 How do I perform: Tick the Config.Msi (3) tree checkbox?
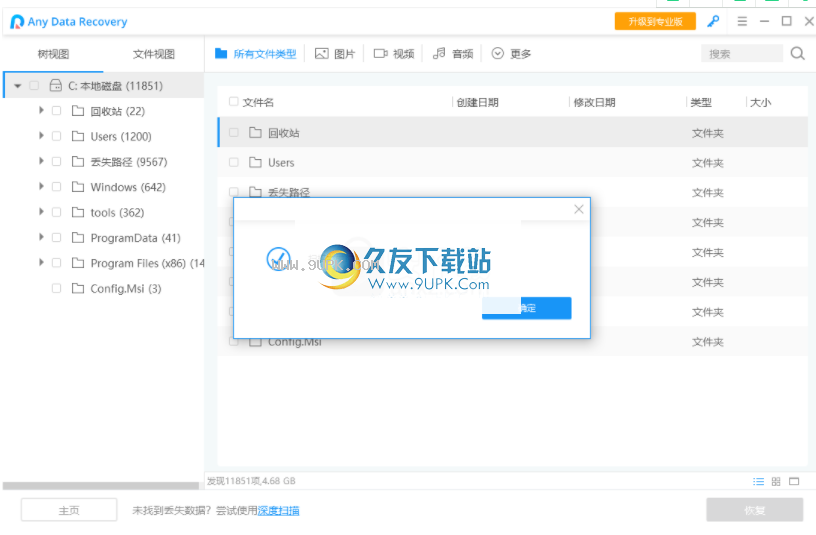tap(57, 288)
